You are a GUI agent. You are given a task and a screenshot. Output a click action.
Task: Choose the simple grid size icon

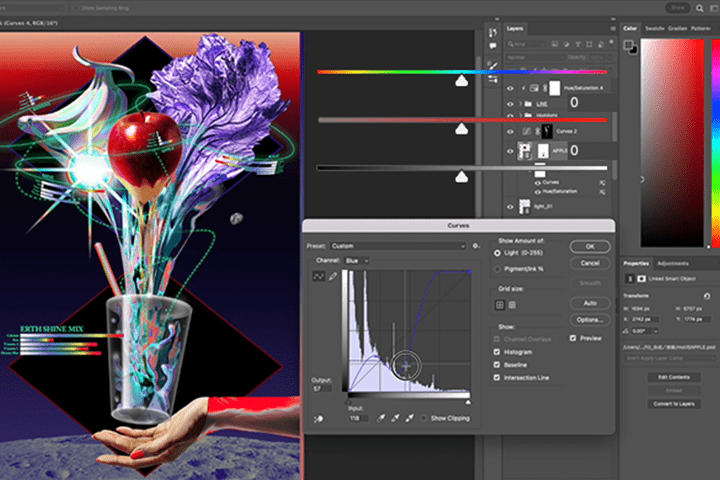[x=500, y=305]
